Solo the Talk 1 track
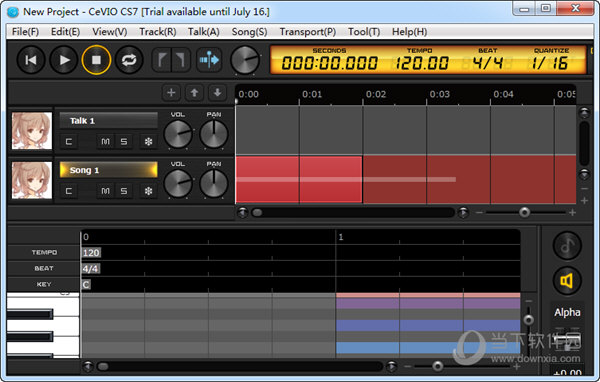This screenshot has height=382, width=600. tap(124, 142)
